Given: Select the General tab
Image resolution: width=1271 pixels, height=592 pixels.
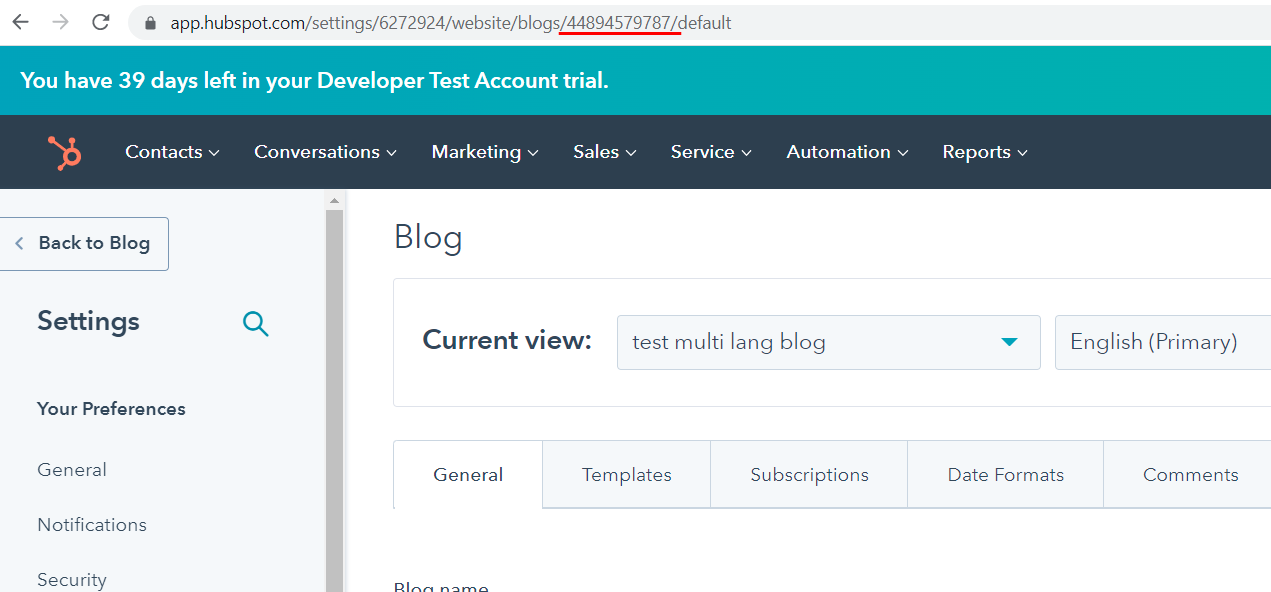Looking at the screenshot, I should [x=468, y=475].
